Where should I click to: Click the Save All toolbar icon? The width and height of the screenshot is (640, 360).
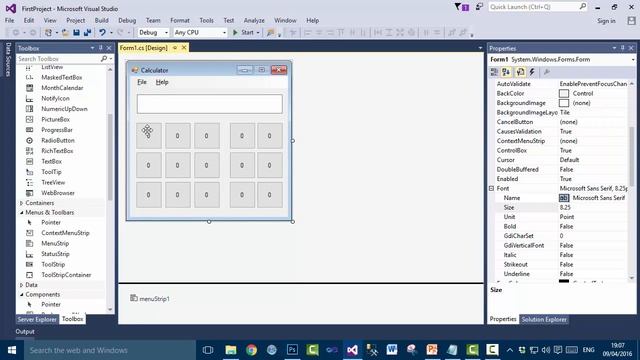(x=87, y=33)
